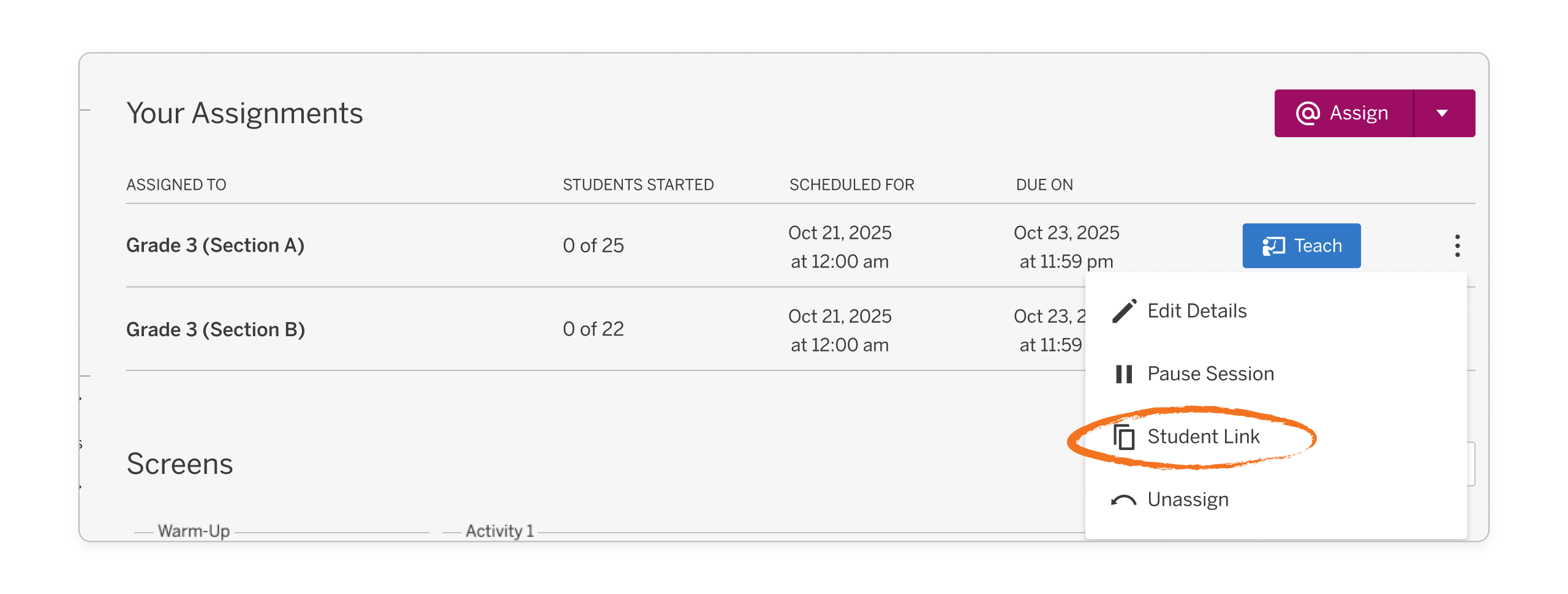Image resolution: width=1568 pixels, height=594 pixels.
Task: Click the Teach button for Grade 3 Section A
Action: 1302,245
